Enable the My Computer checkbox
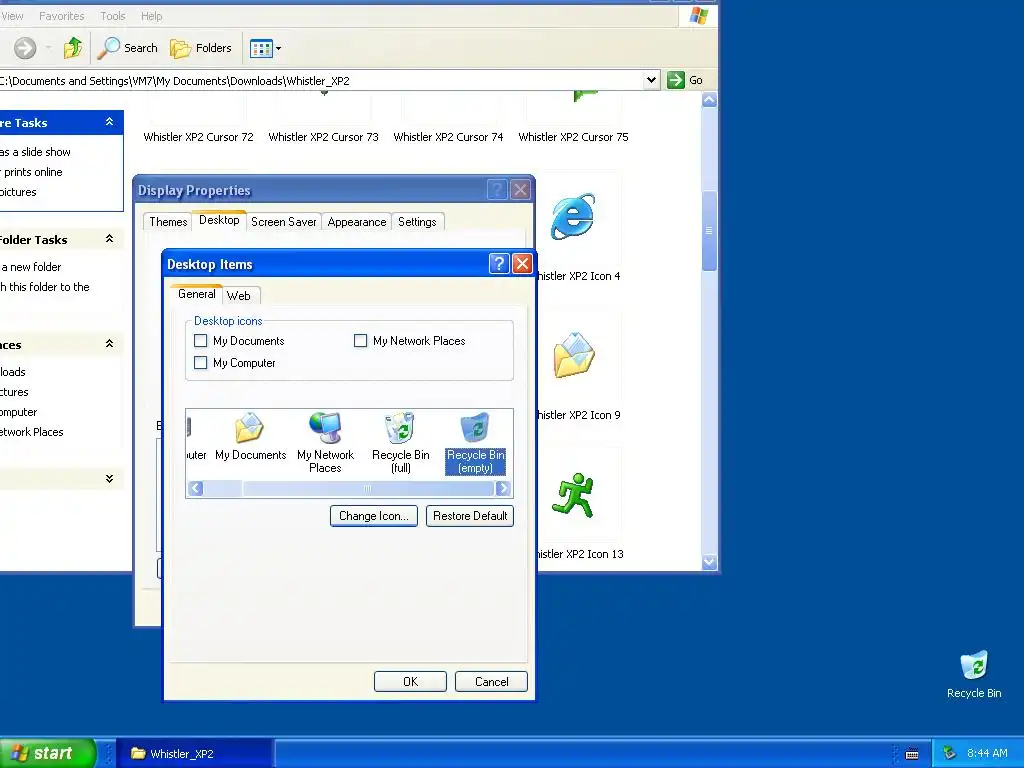Image resolution: width=1024 pixels, height=768 pixels. pyautogui.click(x=200, y=362)
